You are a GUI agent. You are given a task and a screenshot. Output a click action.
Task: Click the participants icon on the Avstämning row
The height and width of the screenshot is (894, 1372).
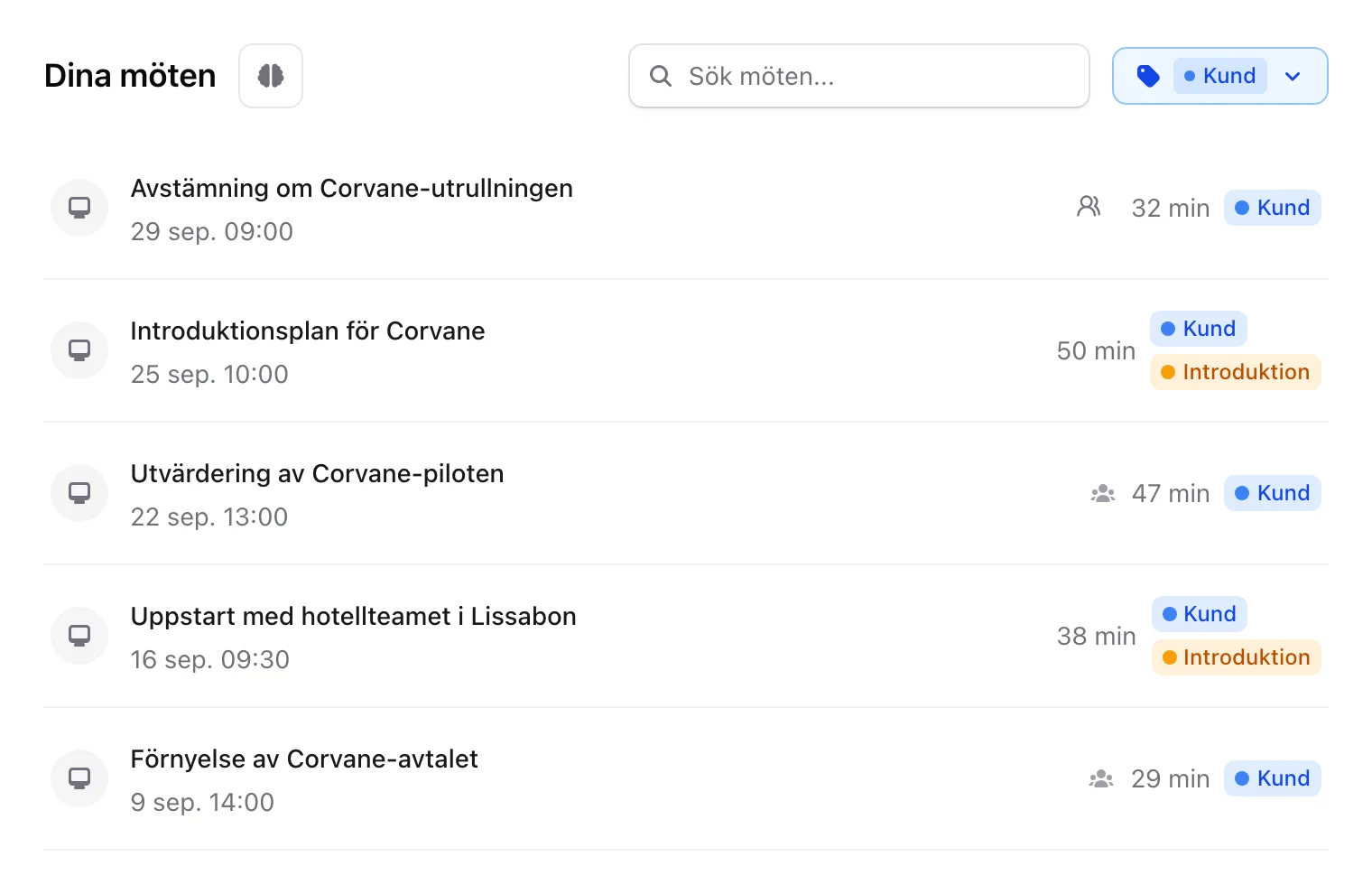click(x=1089, y=207)
